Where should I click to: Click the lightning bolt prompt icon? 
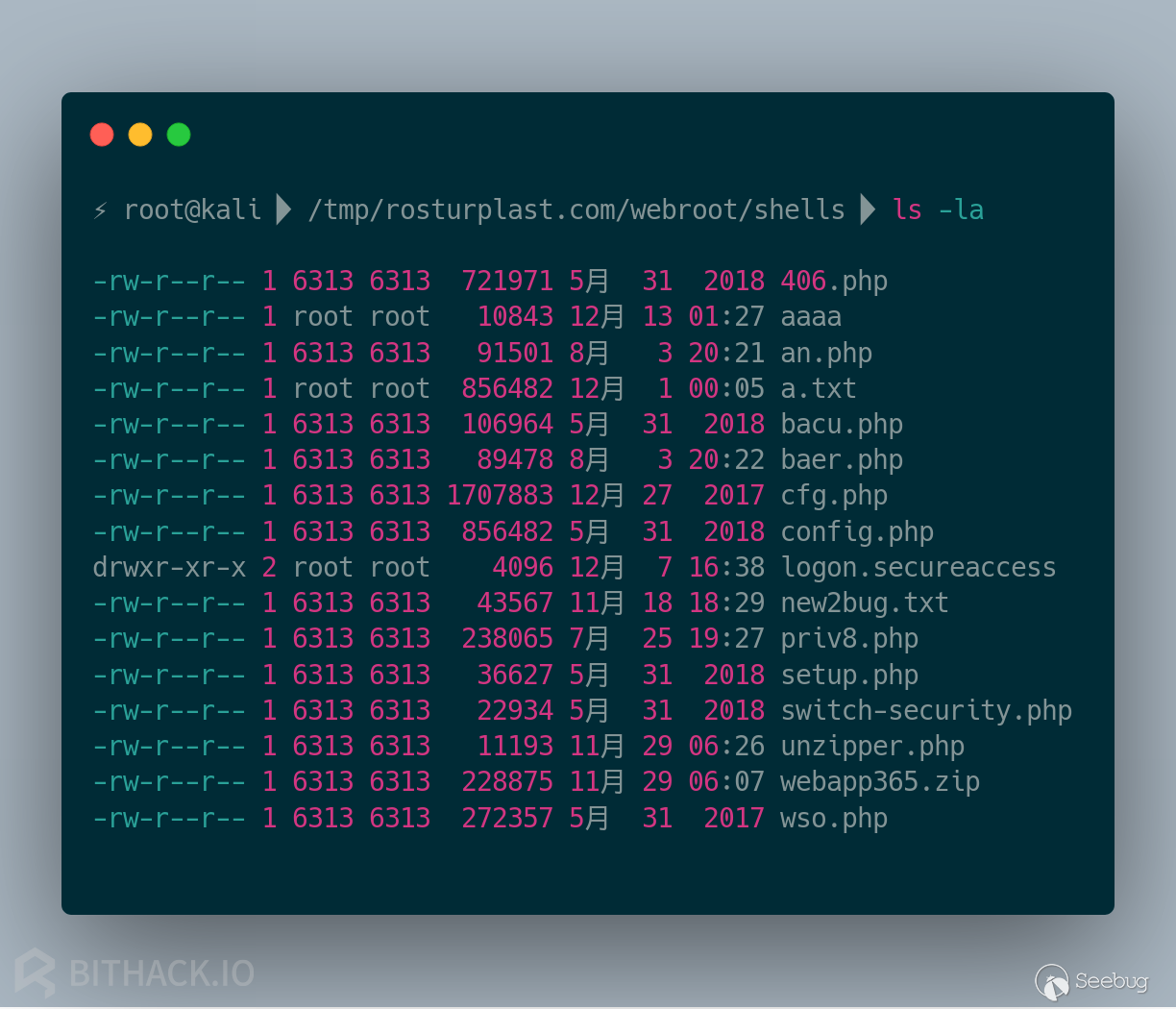[99, 209]
